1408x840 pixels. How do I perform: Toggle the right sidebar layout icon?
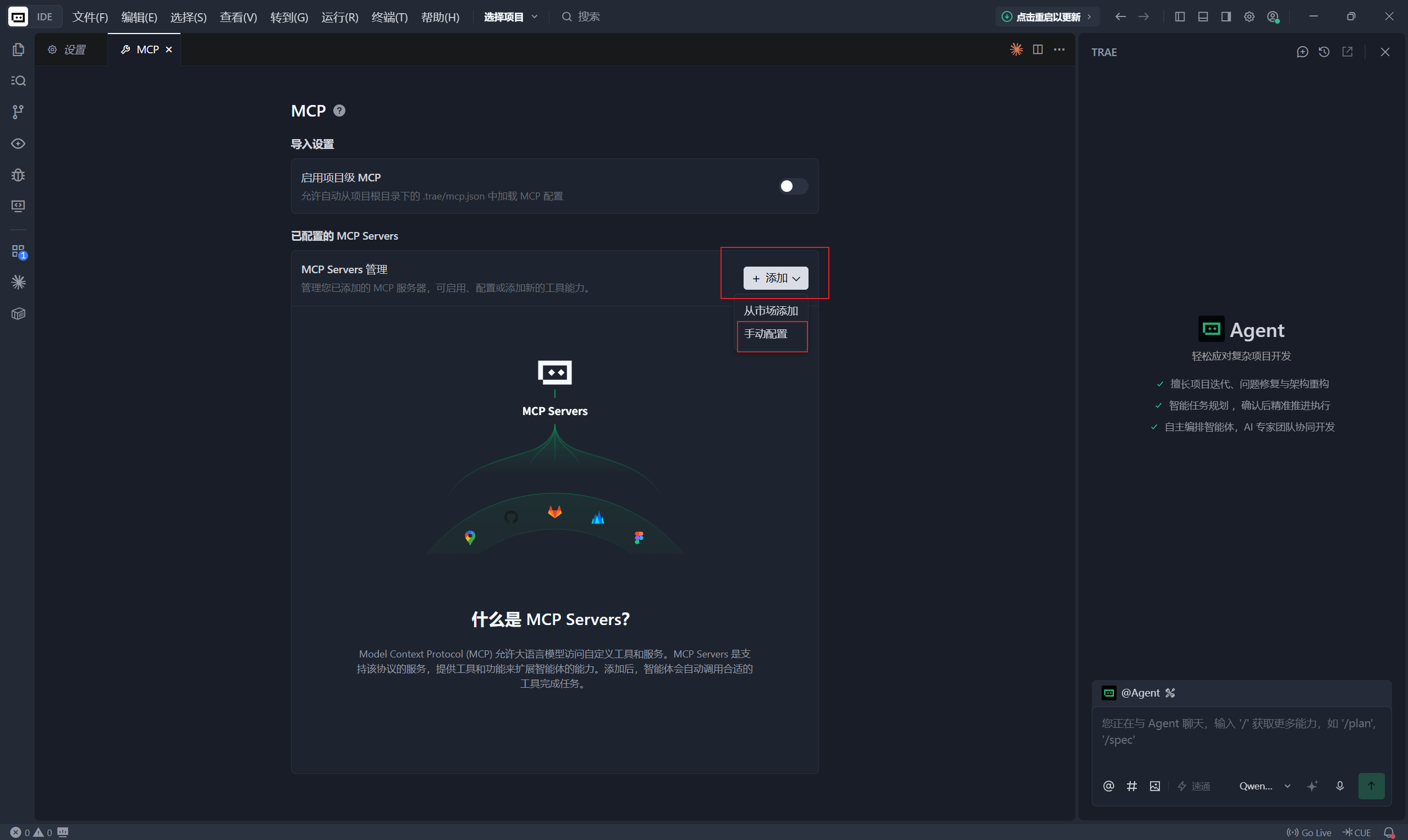pyautogui.click(x=1226, y=16)
